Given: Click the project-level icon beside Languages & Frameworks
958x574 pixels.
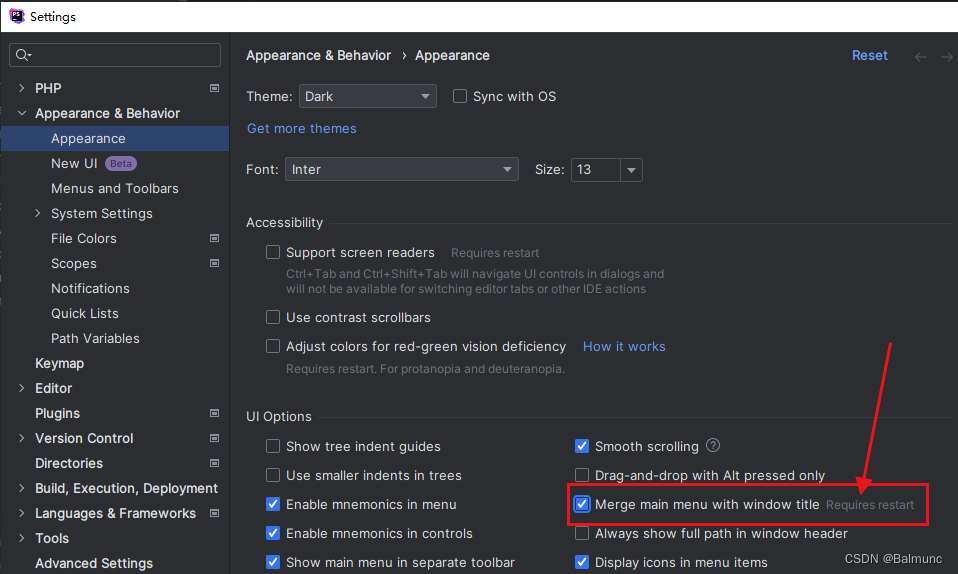Looking at the screenshot, I should pyautogui.click(x=214, y=513).
